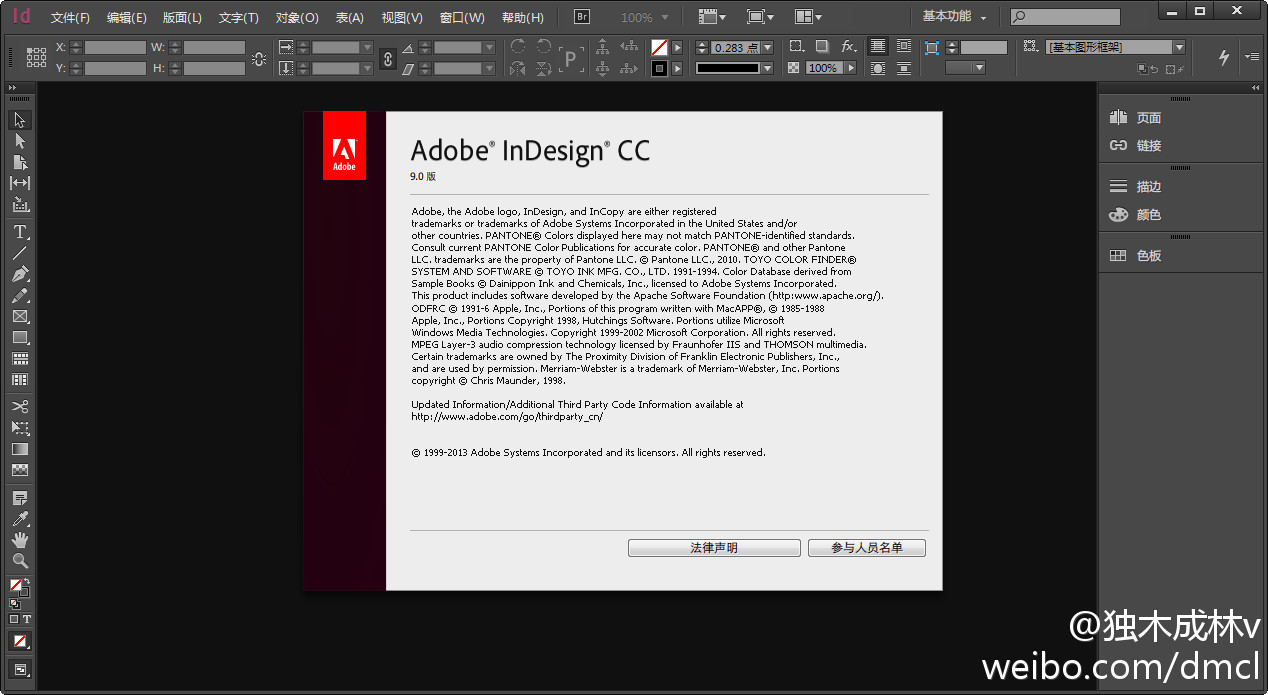
Task: Select the Gradient Feather tool
Action: (x=20, y=470)
